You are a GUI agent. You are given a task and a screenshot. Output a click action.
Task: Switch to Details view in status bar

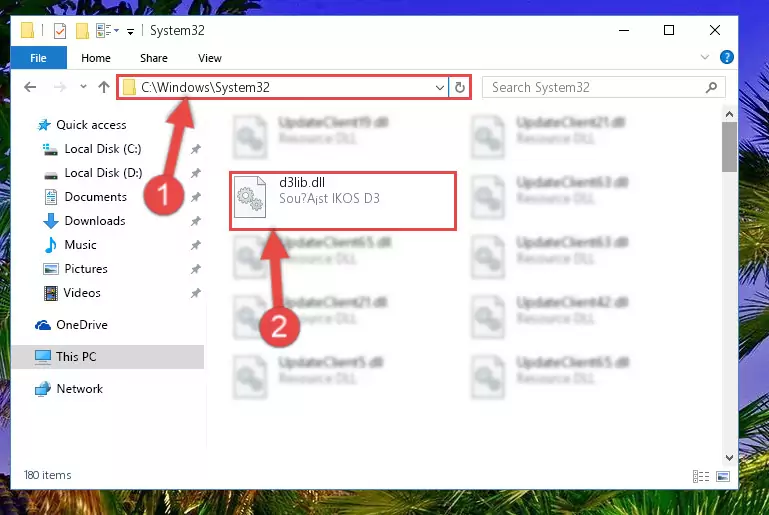[x=701, y=476]
